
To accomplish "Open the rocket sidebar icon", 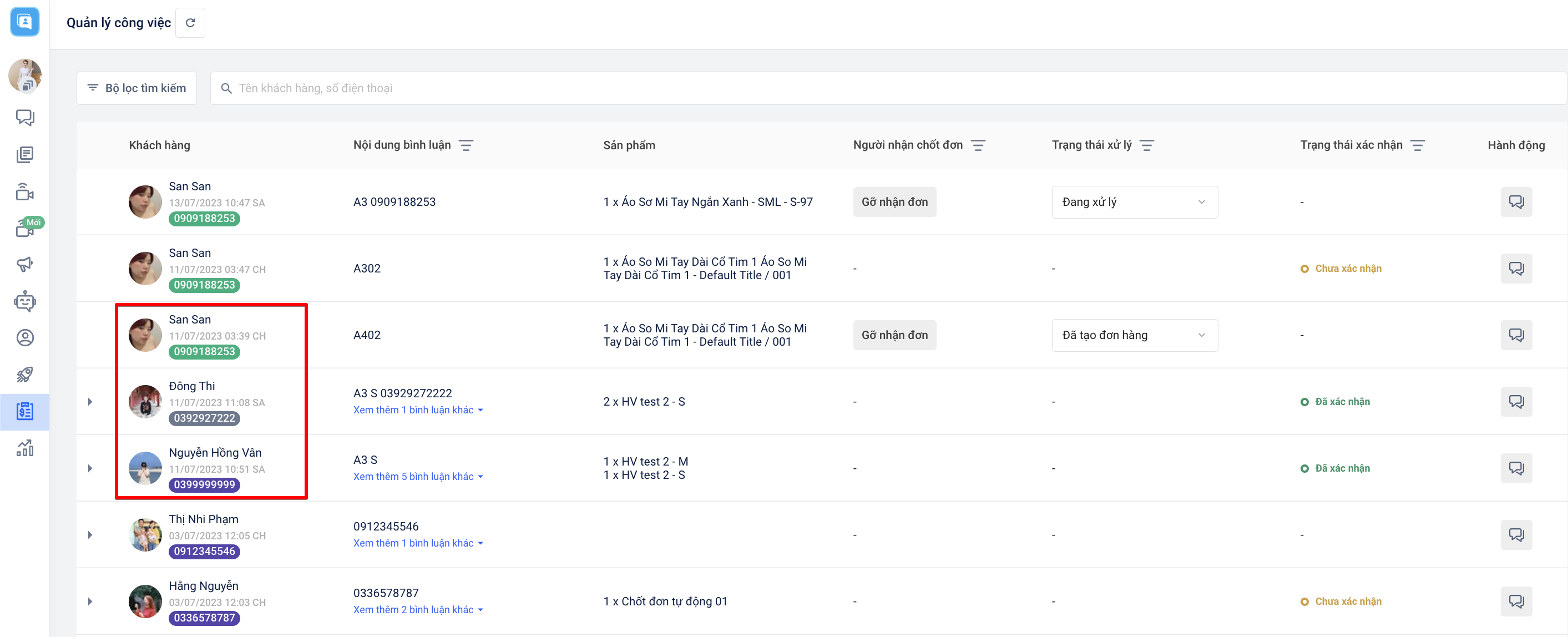I will point(25,375).
